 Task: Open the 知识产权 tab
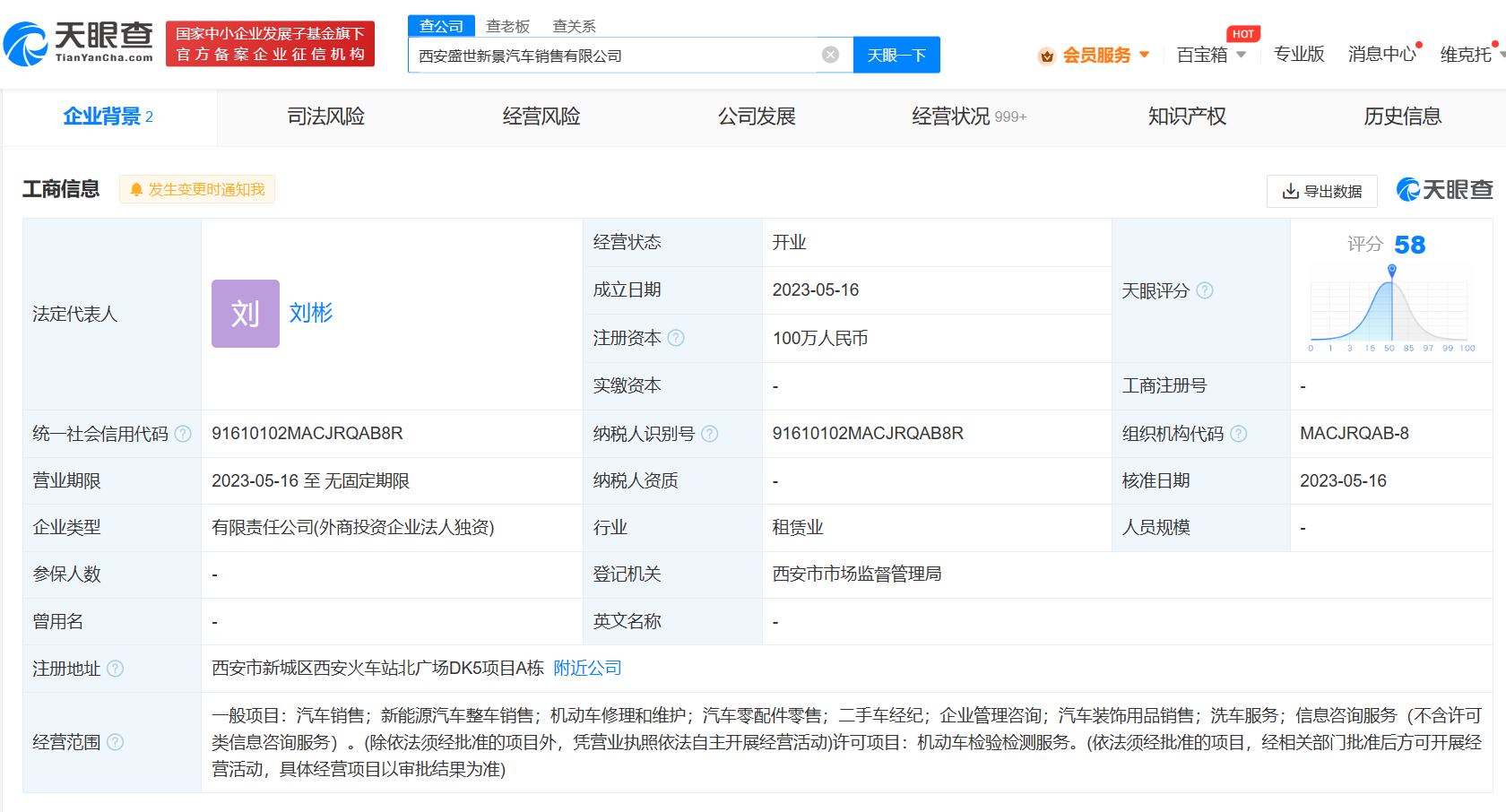[1187, 117]
